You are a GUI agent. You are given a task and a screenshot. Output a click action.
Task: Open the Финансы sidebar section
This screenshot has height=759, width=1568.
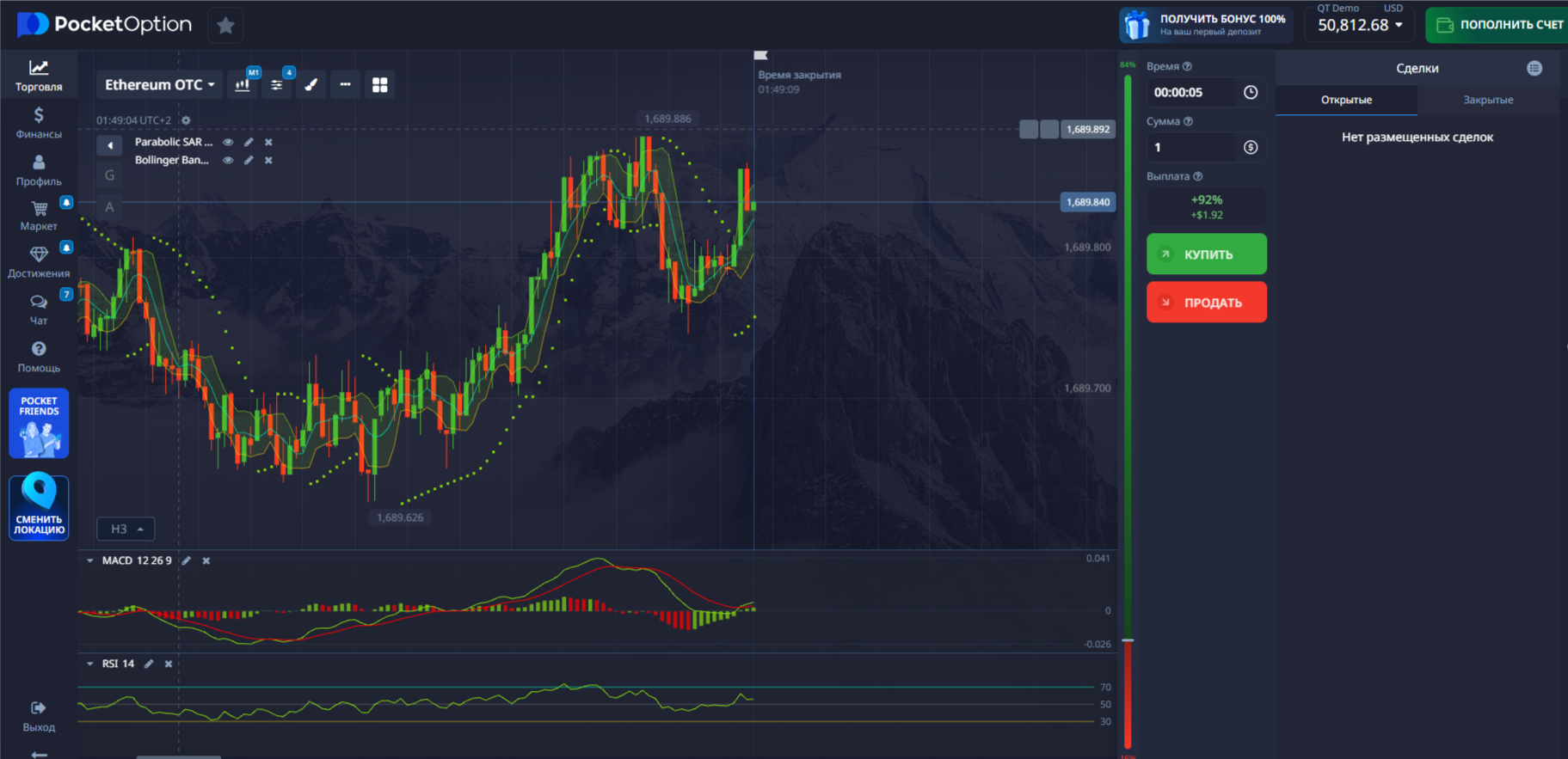[39, 123]
